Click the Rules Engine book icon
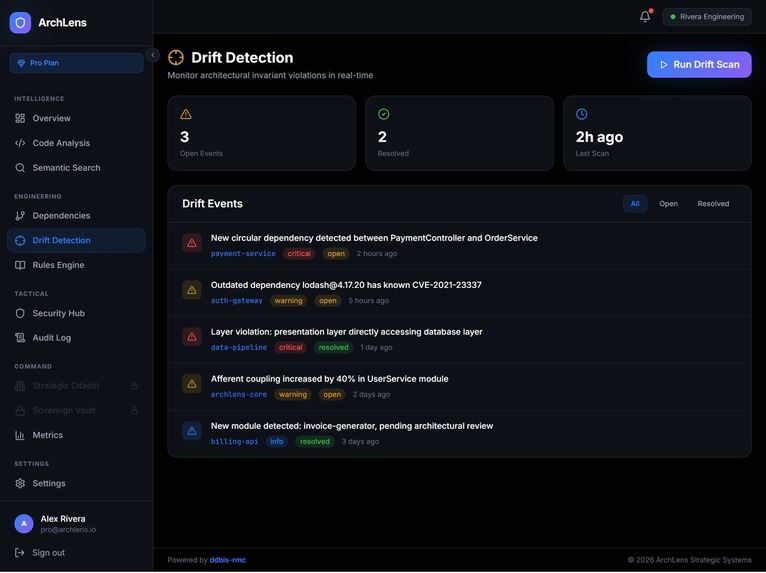This screenshot has width=766, height=573. point(20,265)
